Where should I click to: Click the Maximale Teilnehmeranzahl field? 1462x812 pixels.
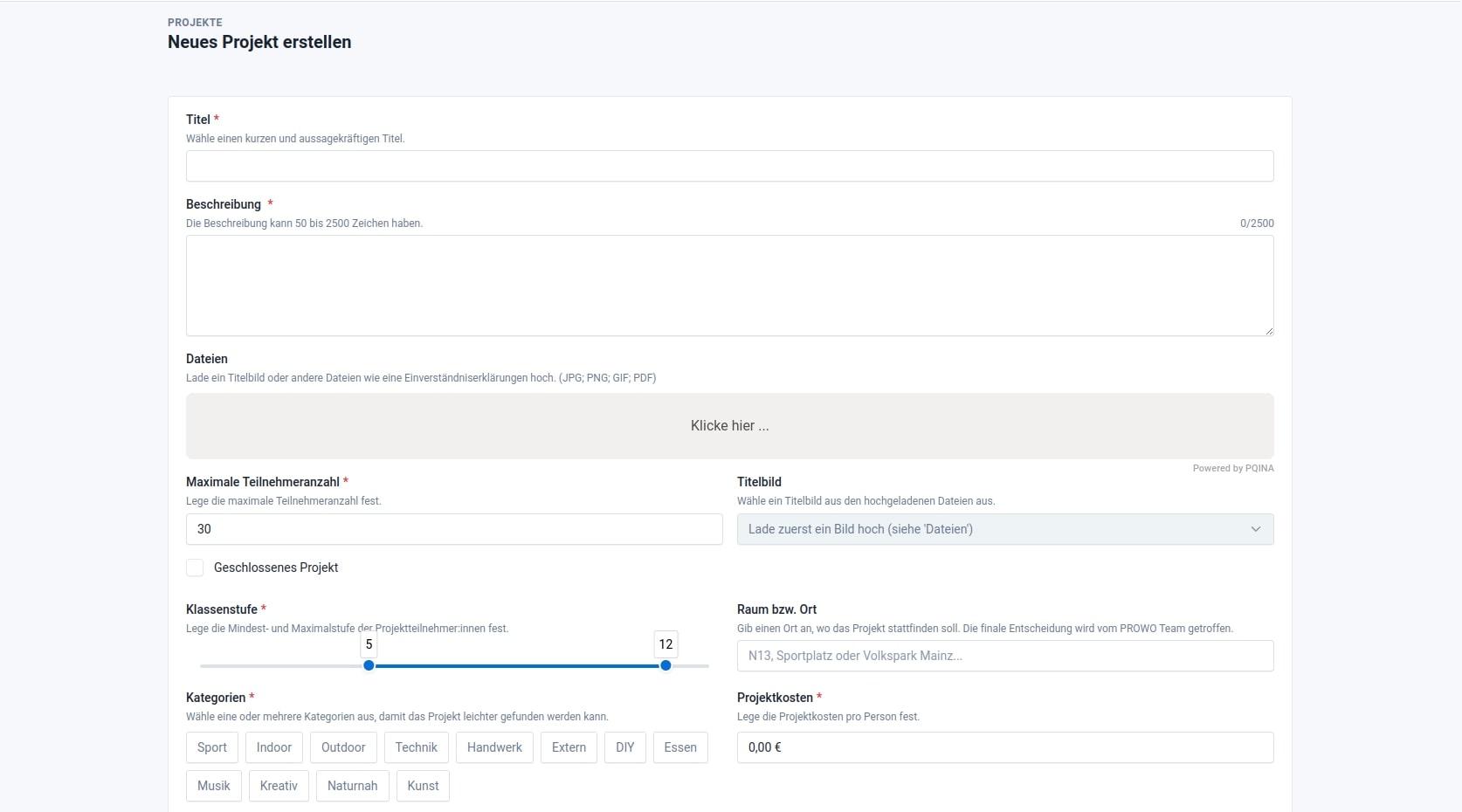click(x=454, y=529)
